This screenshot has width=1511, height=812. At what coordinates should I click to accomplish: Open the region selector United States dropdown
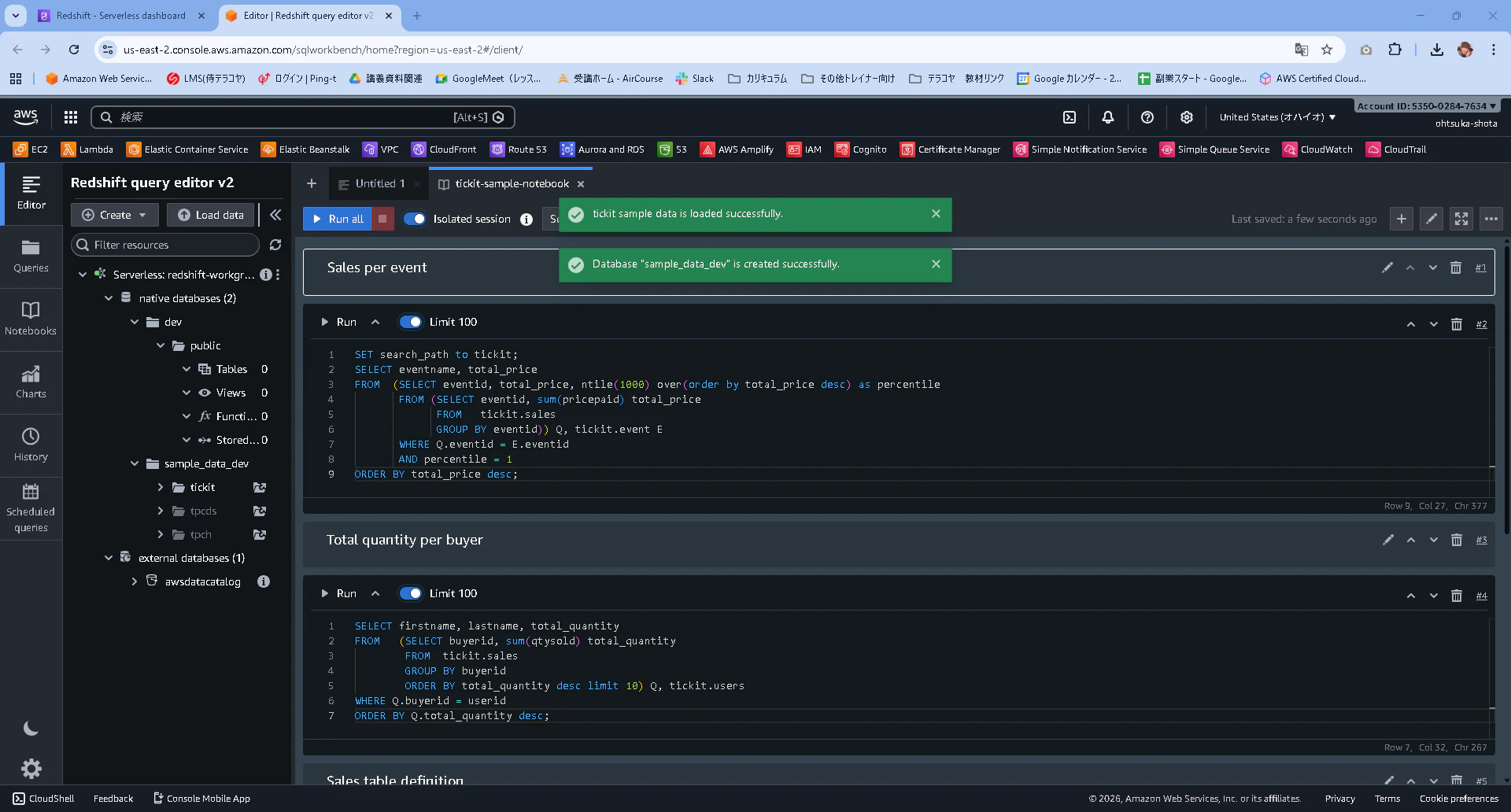coord(1277,117)
